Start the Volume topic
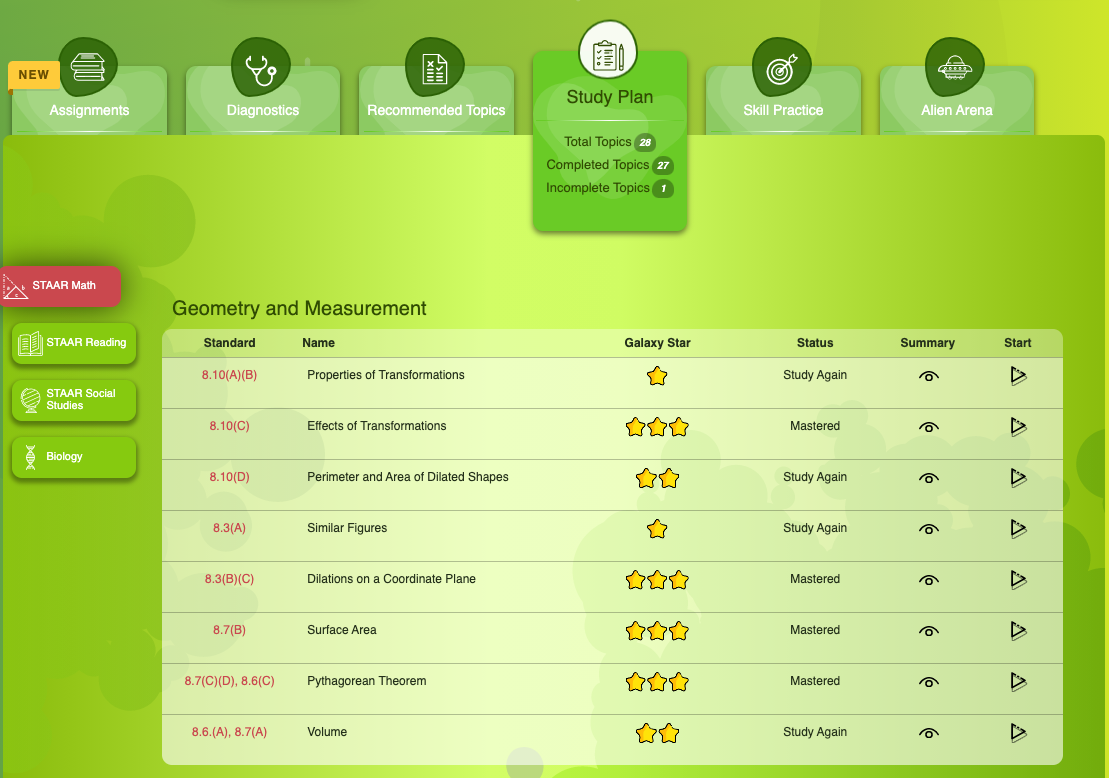 point(1018,732)
